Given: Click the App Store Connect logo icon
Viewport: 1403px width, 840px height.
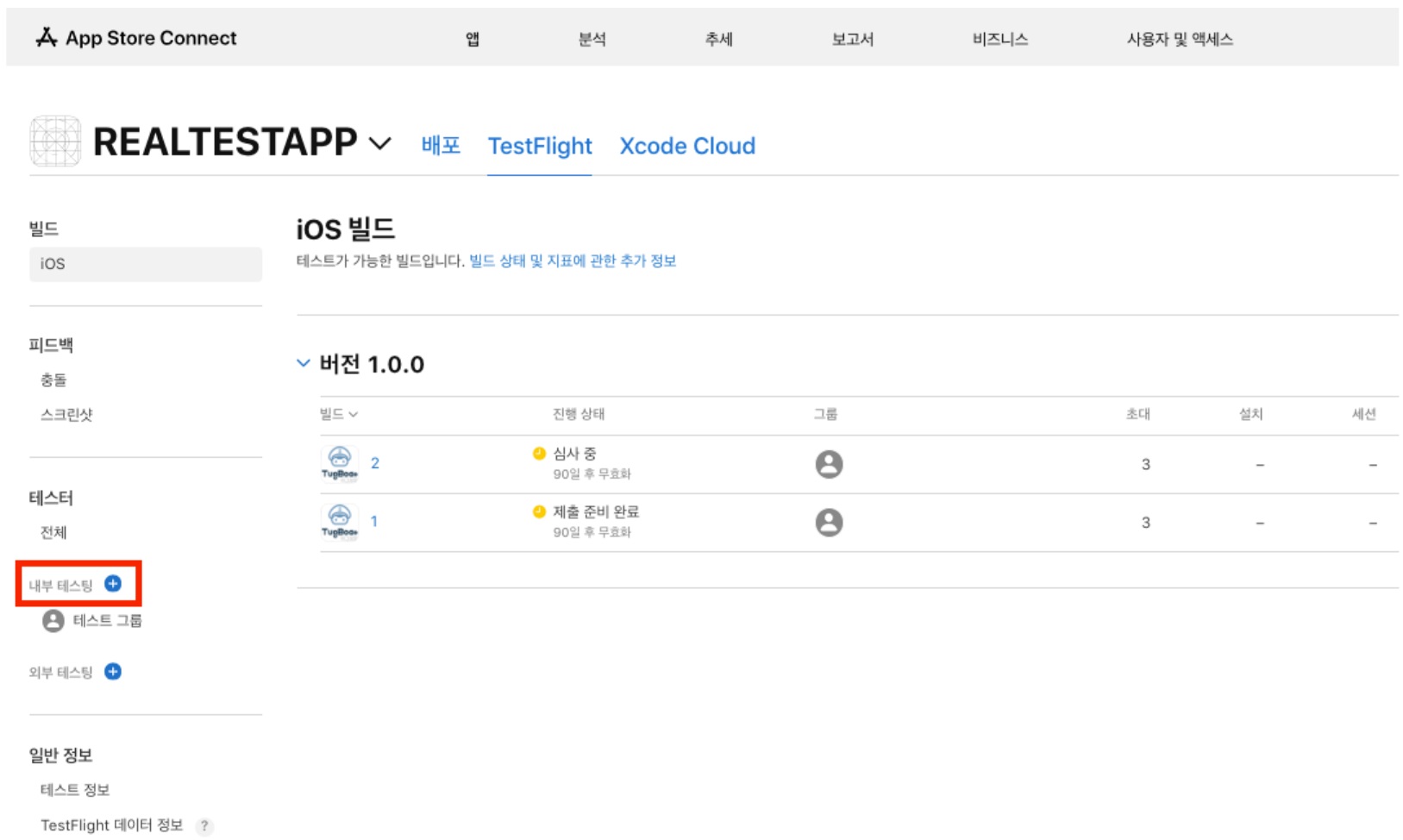Looking at the screenshot, I should [46, 37].
